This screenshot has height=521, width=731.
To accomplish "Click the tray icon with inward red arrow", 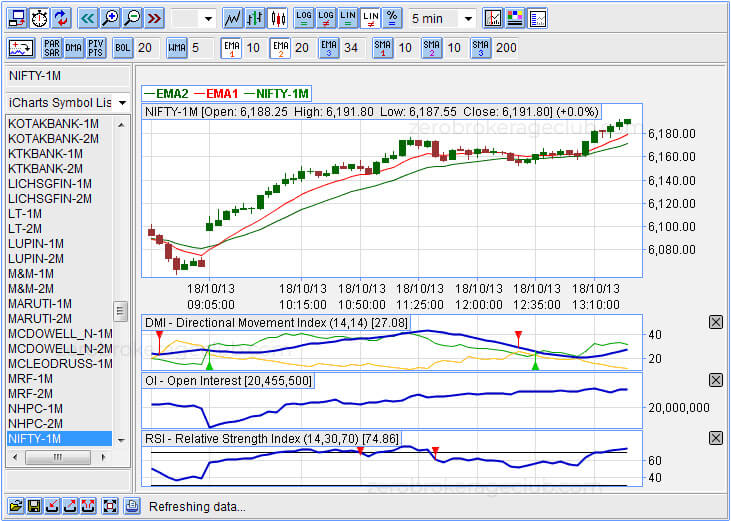I will [x=52, y=506].
